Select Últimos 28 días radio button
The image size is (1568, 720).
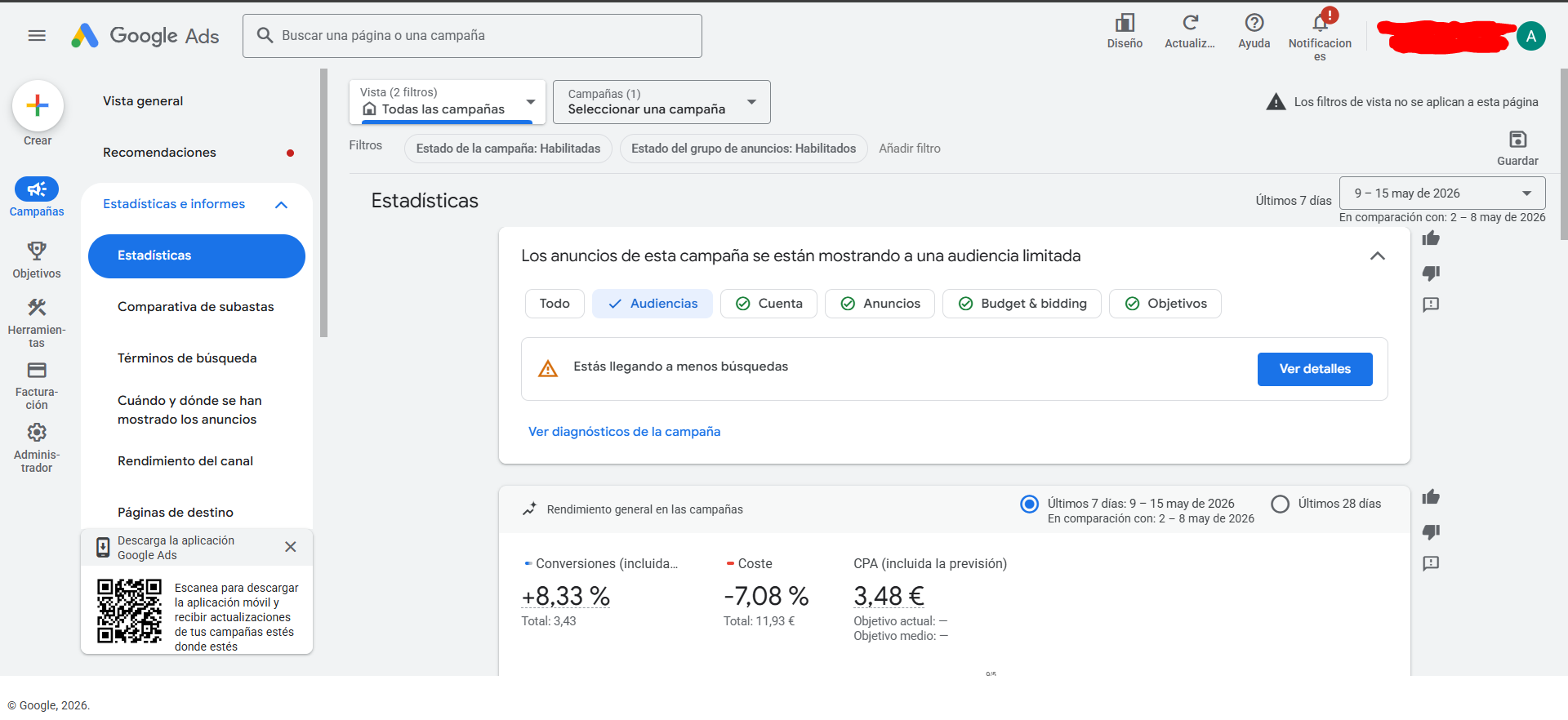click(x=1281, y=504)
